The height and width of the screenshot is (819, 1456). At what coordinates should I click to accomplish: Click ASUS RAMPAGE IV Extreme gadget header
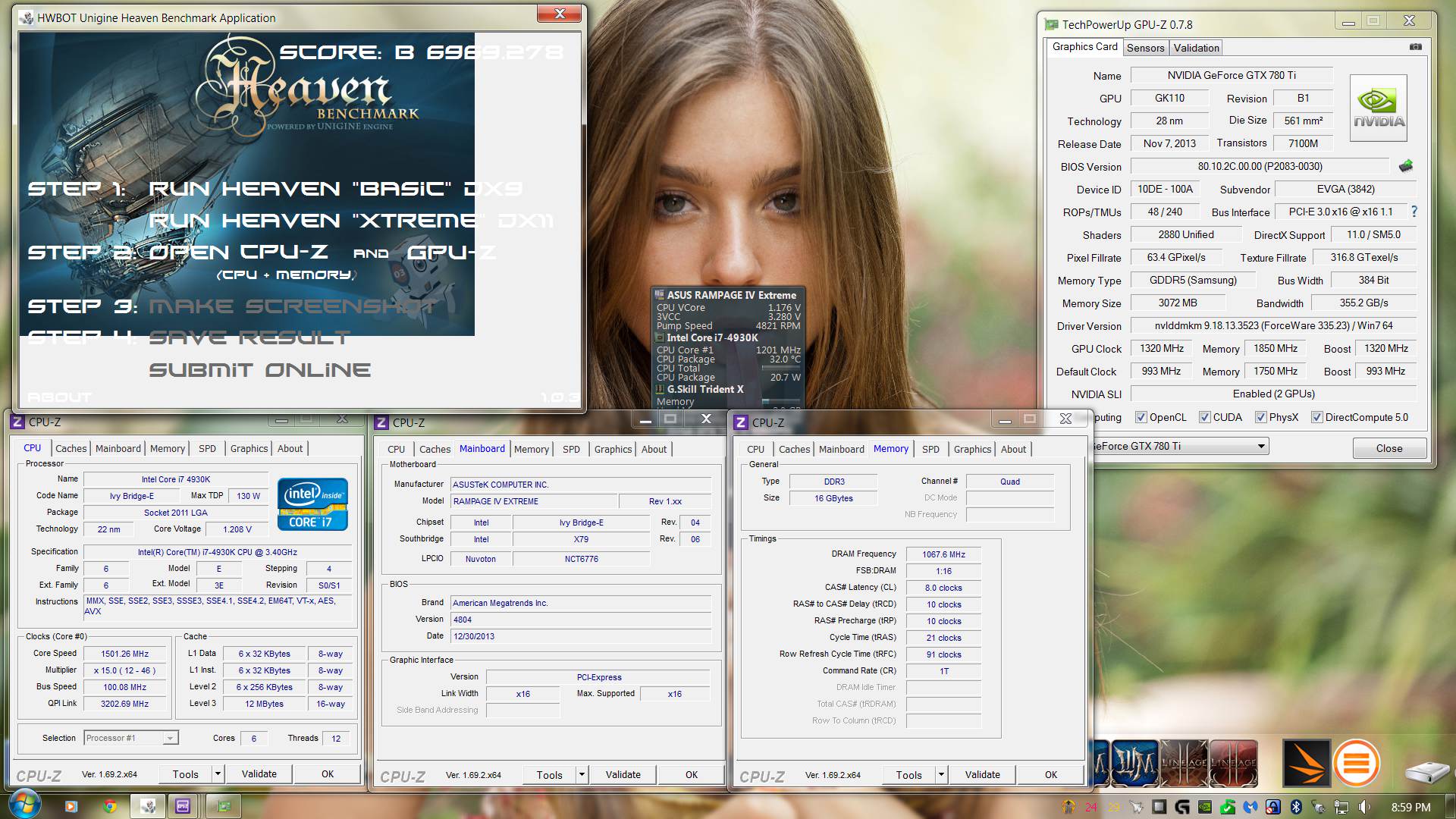click(x=726, y=295)
